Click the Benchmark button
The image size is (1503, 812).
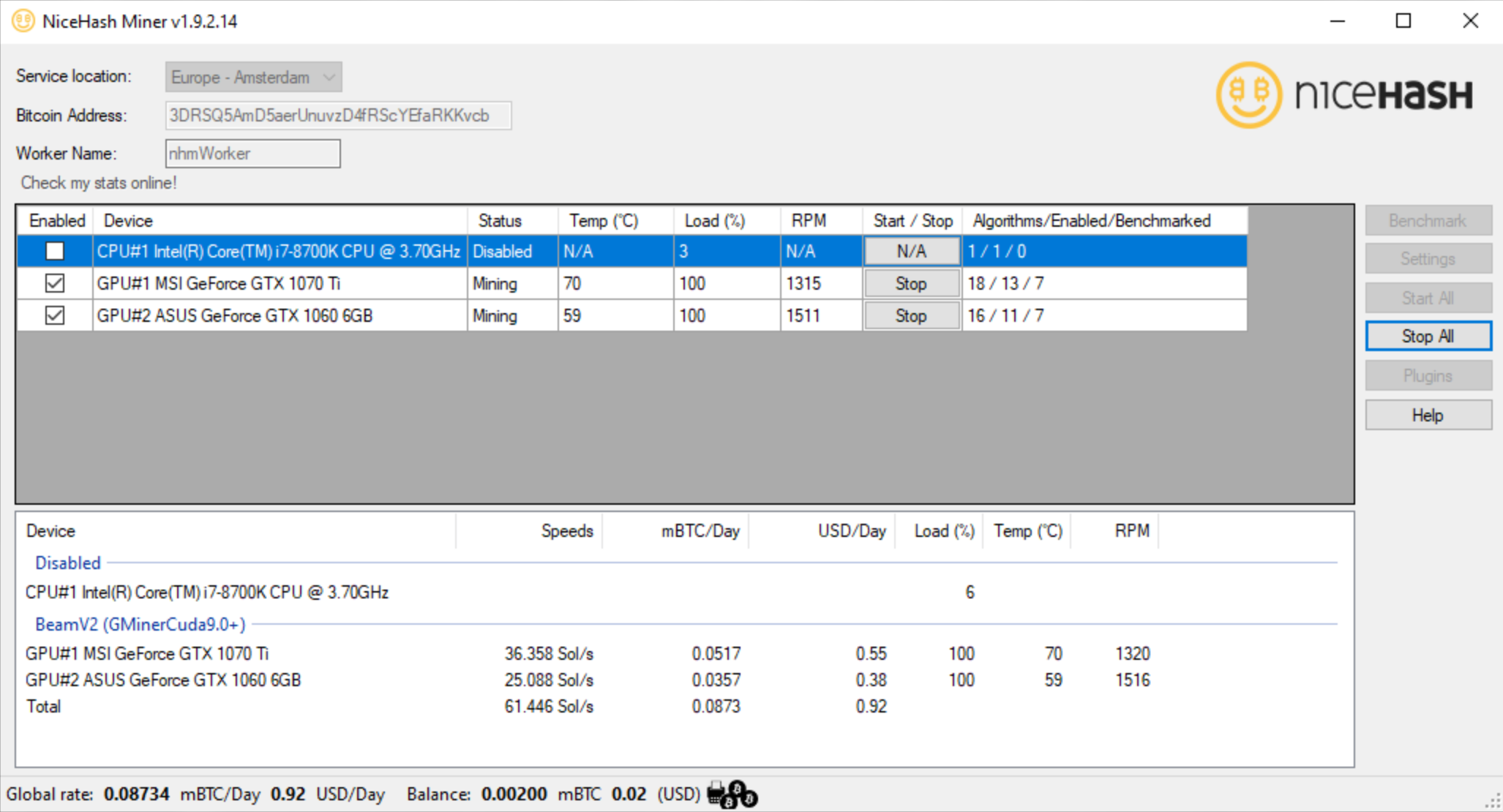[x=1428, y=220]
